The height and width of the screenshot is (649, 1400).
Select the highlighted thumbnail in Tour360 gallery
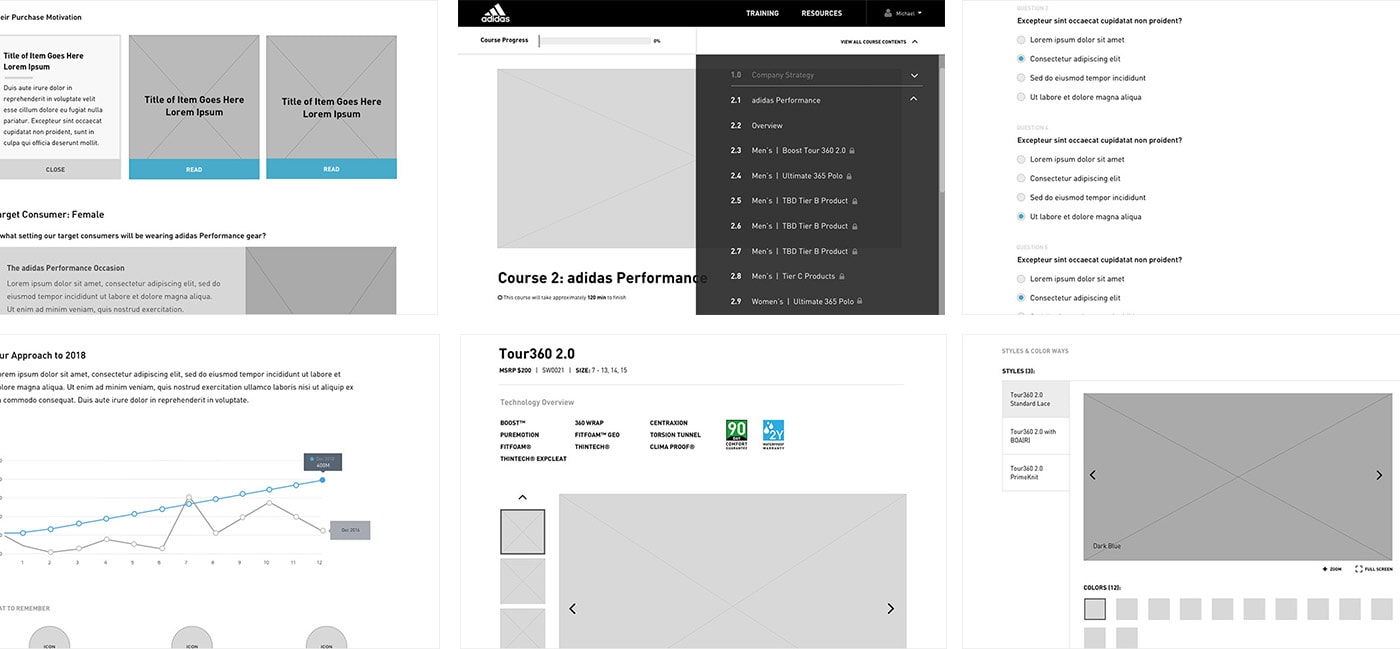(x=522, y=532)
